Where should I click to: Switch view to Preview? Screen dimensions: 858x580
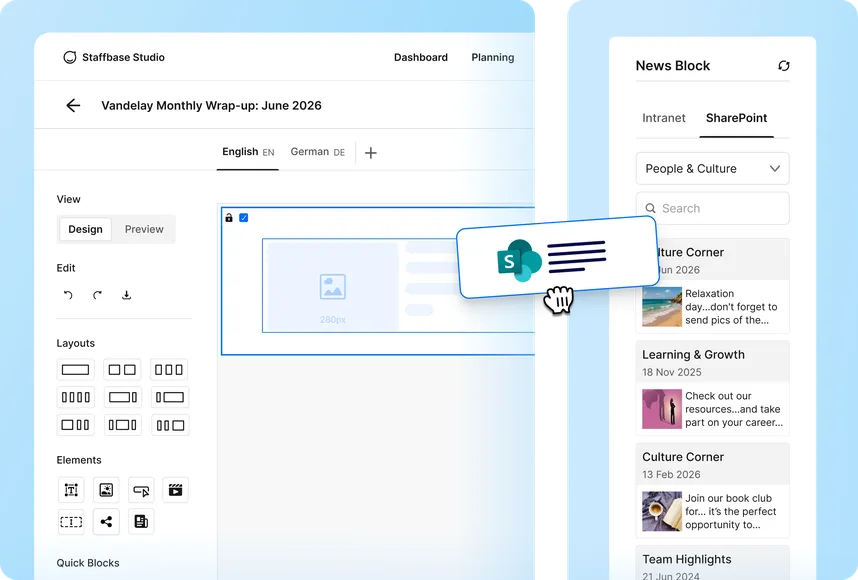[x=144, y=229]
